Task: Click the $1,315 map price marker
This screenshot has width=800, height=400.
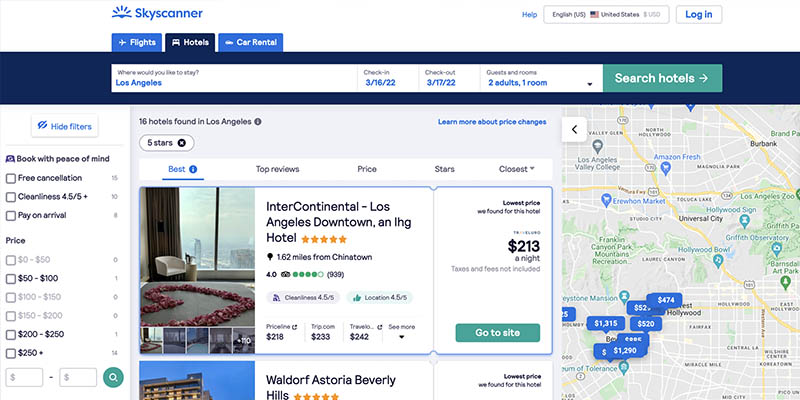Action: click(x=606, y=323)
